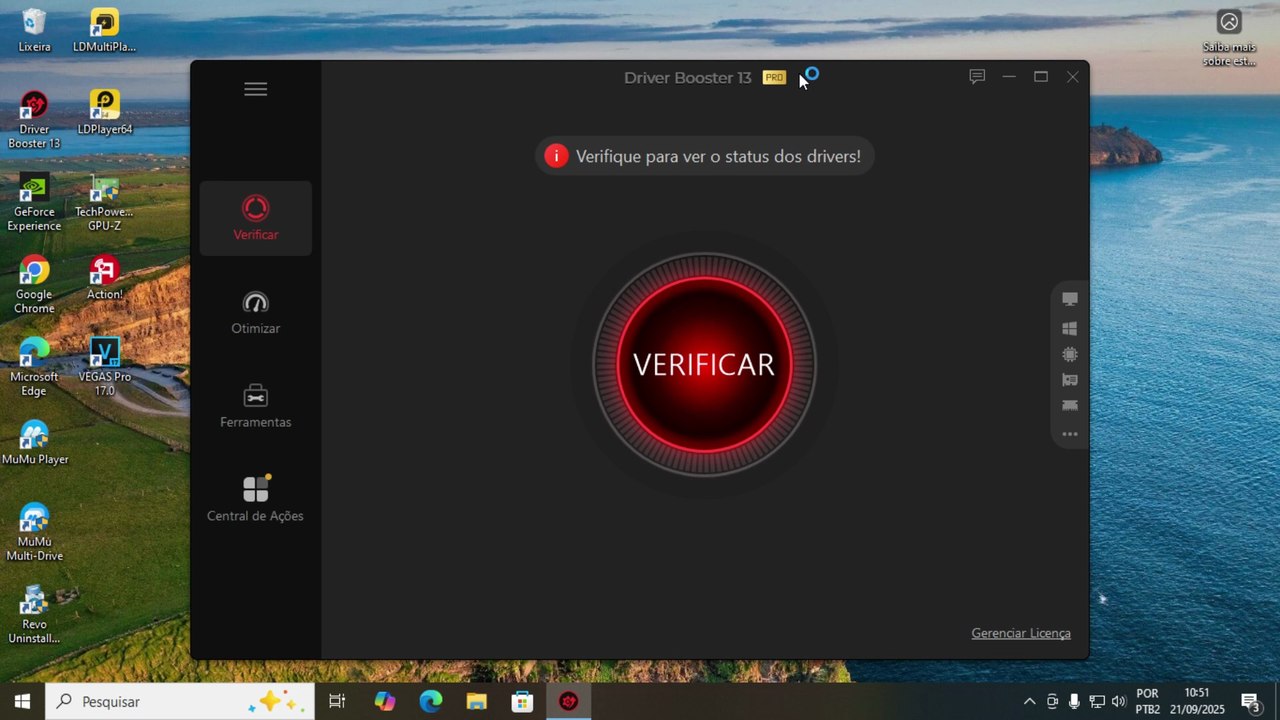The height and width of the screenshot is (720, 1280).
Task: Select the Verificar sidebar tab
Action: pos(256,218)
